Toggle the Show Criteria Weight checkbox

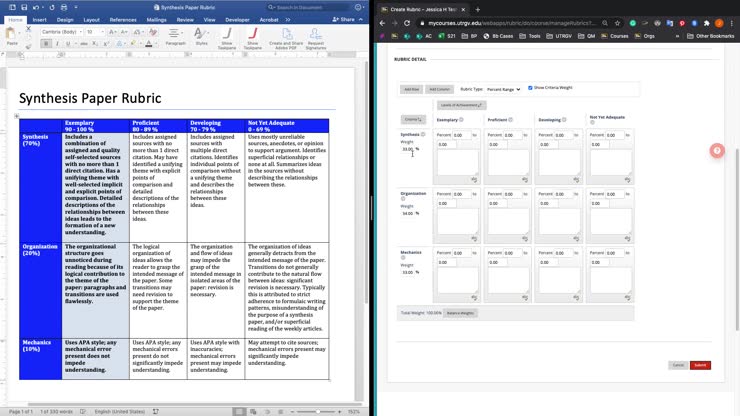(530, 88)
